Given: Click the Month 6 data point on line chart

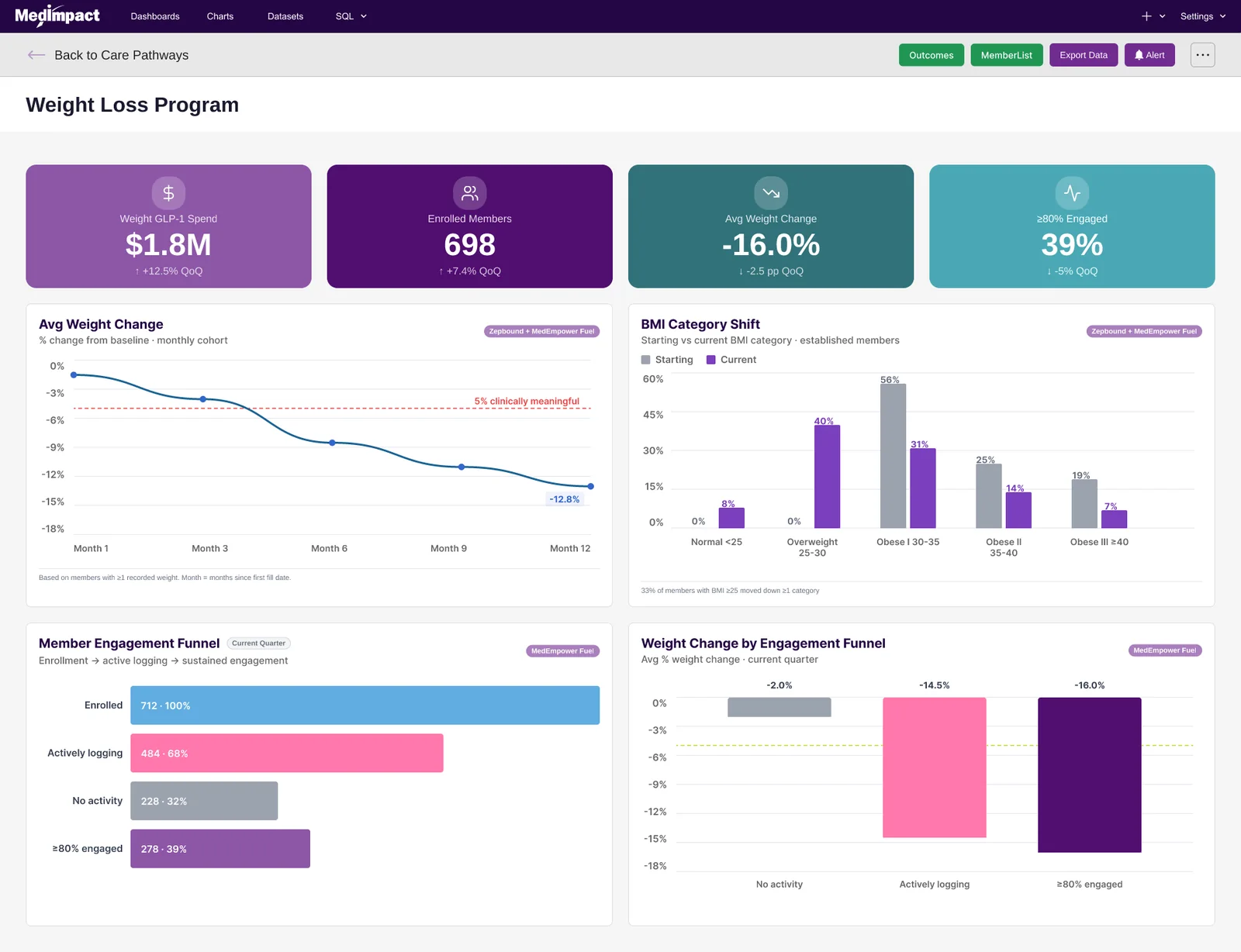Looking at the screenshot, I should 332,443.
